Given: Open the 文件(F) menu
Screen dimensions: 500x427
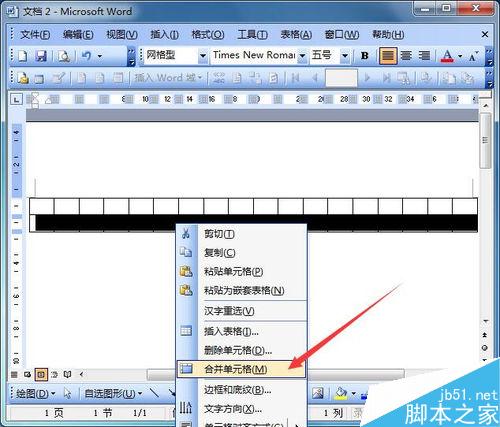Looking at the screenshot, I should (x=35, y=34).
